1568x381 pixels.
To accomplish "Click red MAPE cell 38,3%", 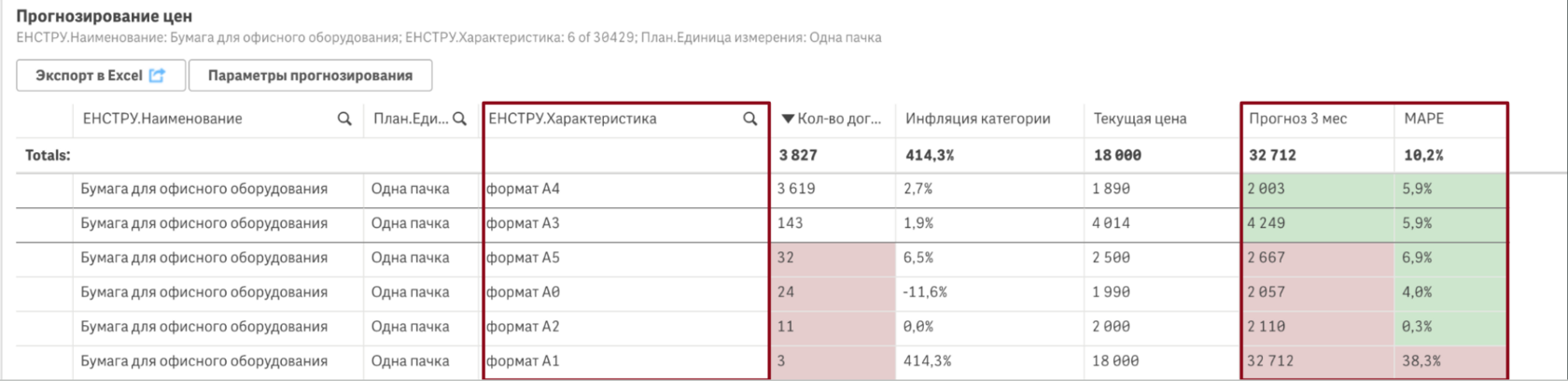I will (1421, 361).
